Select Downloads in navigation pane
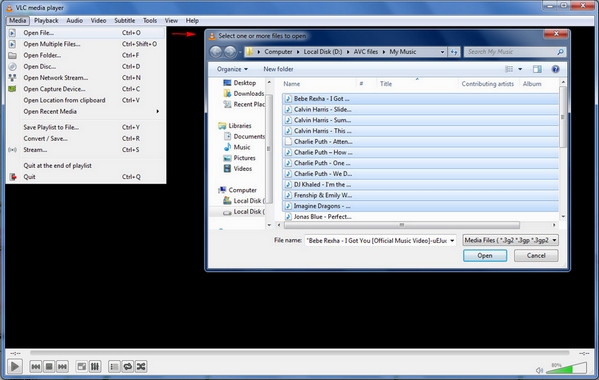Screen dimensions: 599x380 [244, 94]
